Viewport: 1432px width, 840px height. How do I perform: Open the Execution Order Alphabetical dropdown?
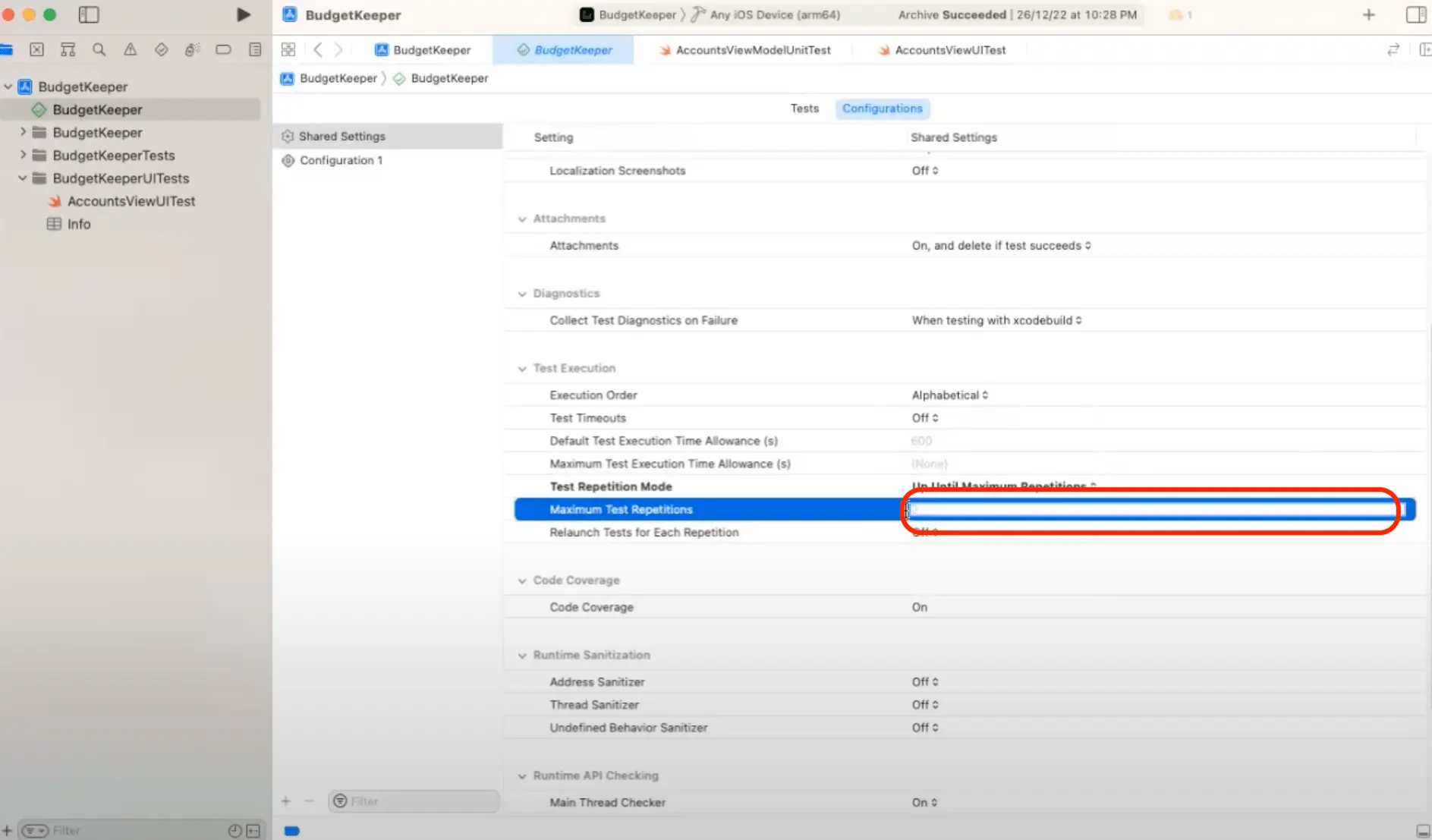point(949,395)
